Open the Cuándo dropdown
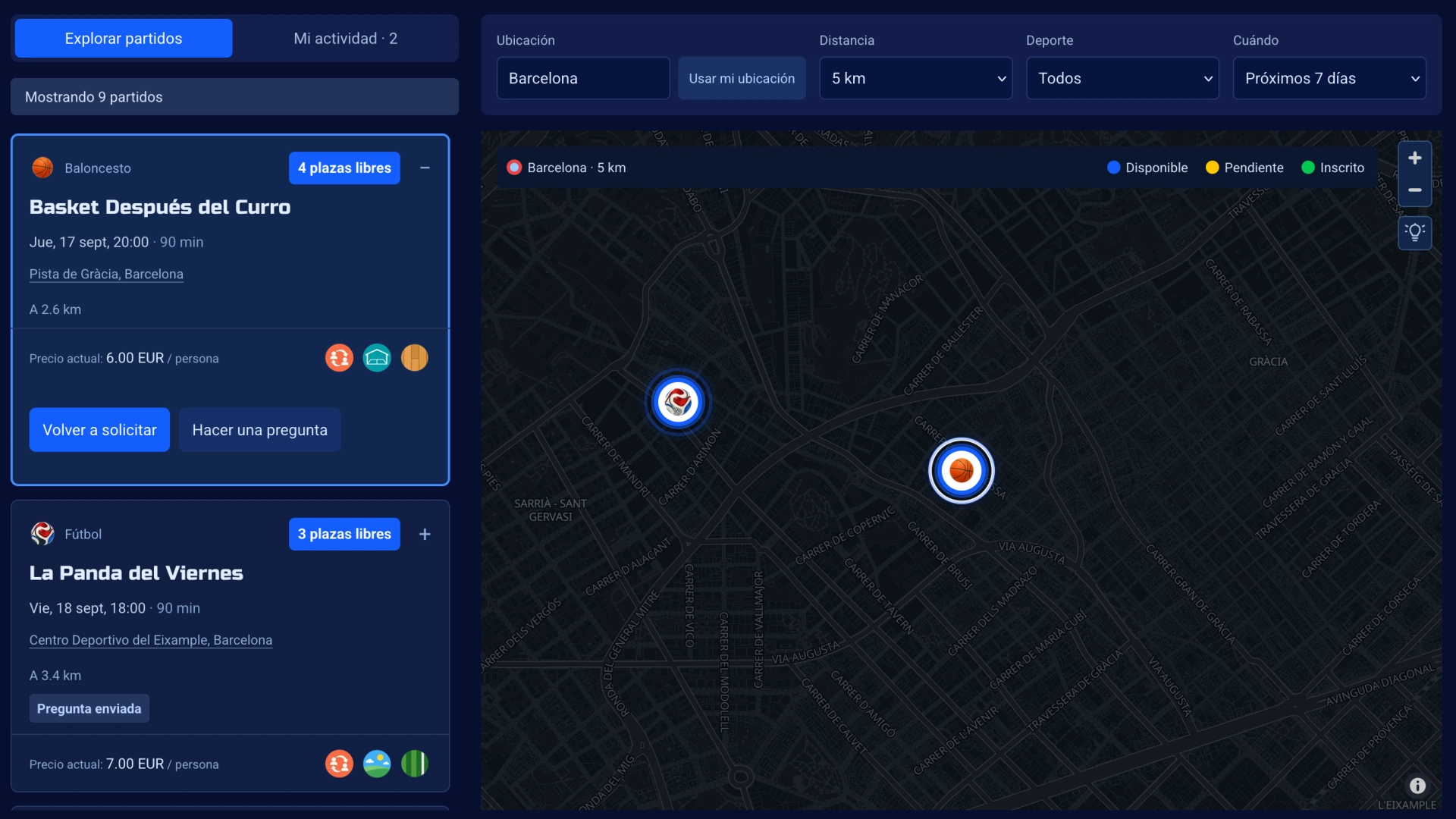This screenshot has width=1456, height=819. point(1329,78)
